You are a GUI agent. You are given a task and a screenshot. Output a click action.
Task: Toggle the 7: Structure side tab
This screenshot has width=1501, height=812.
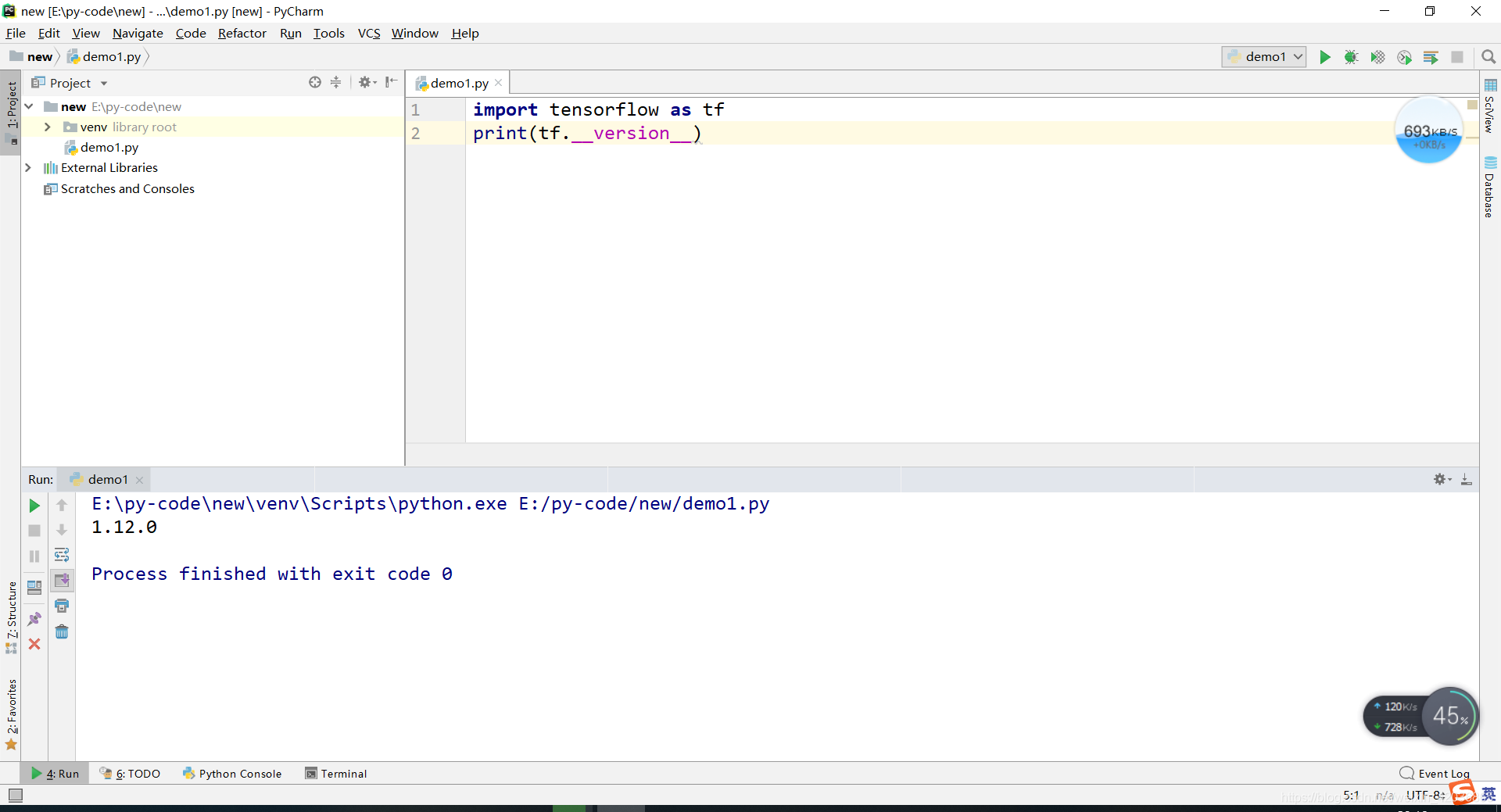point(11,617)
